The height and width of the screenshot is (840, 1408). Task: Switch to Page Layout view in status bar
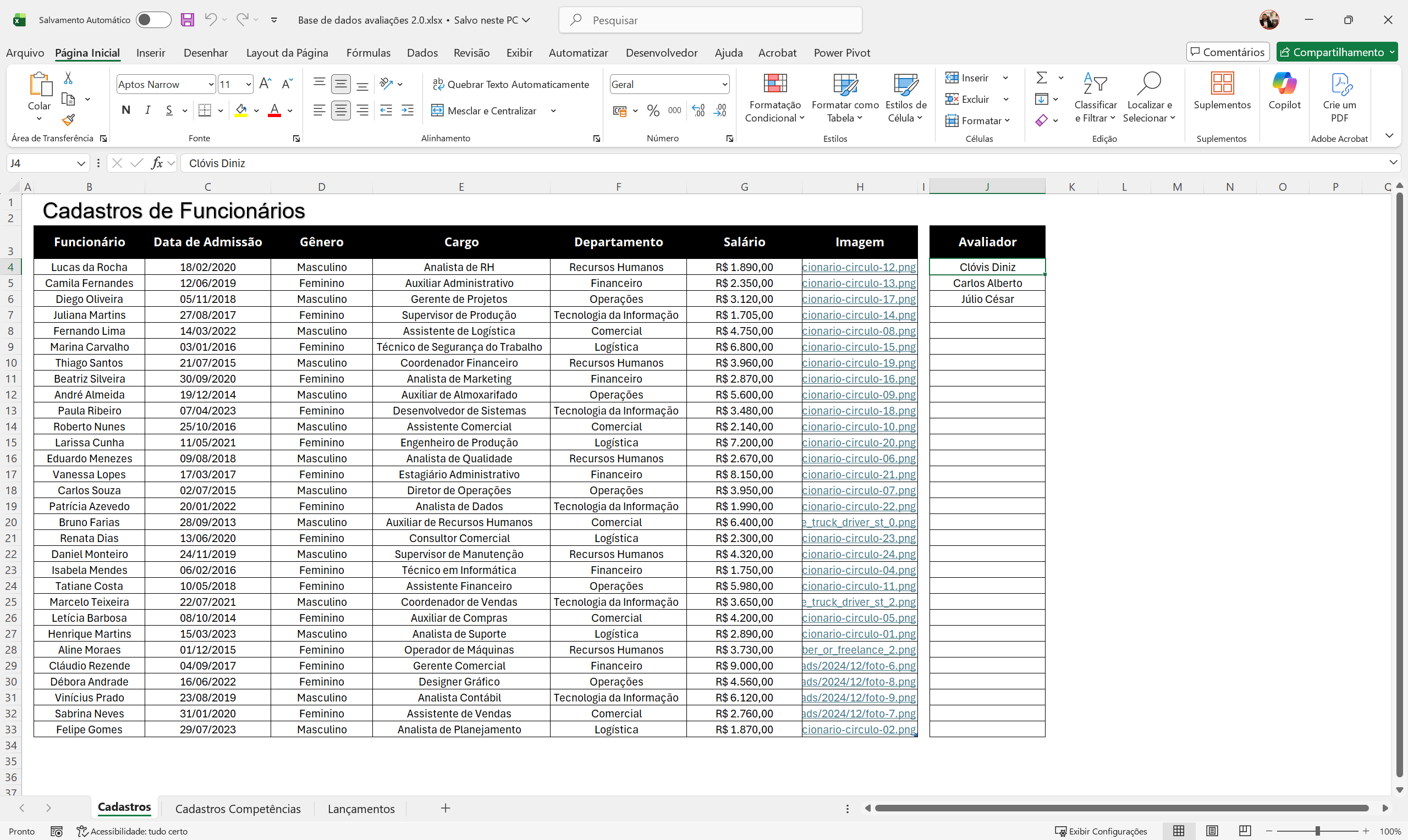click(1212, 831)
